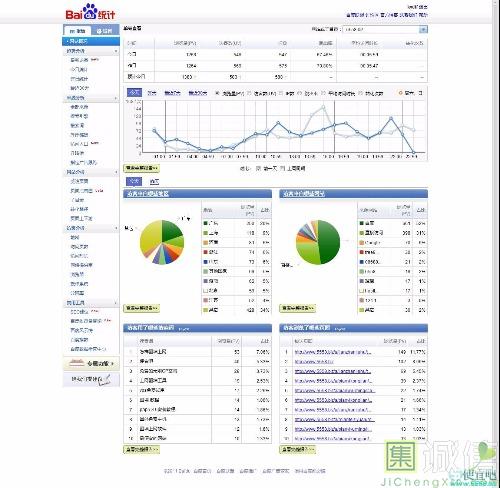Toggle the 浏览量(PV) chart checkbox

[217, 93]
